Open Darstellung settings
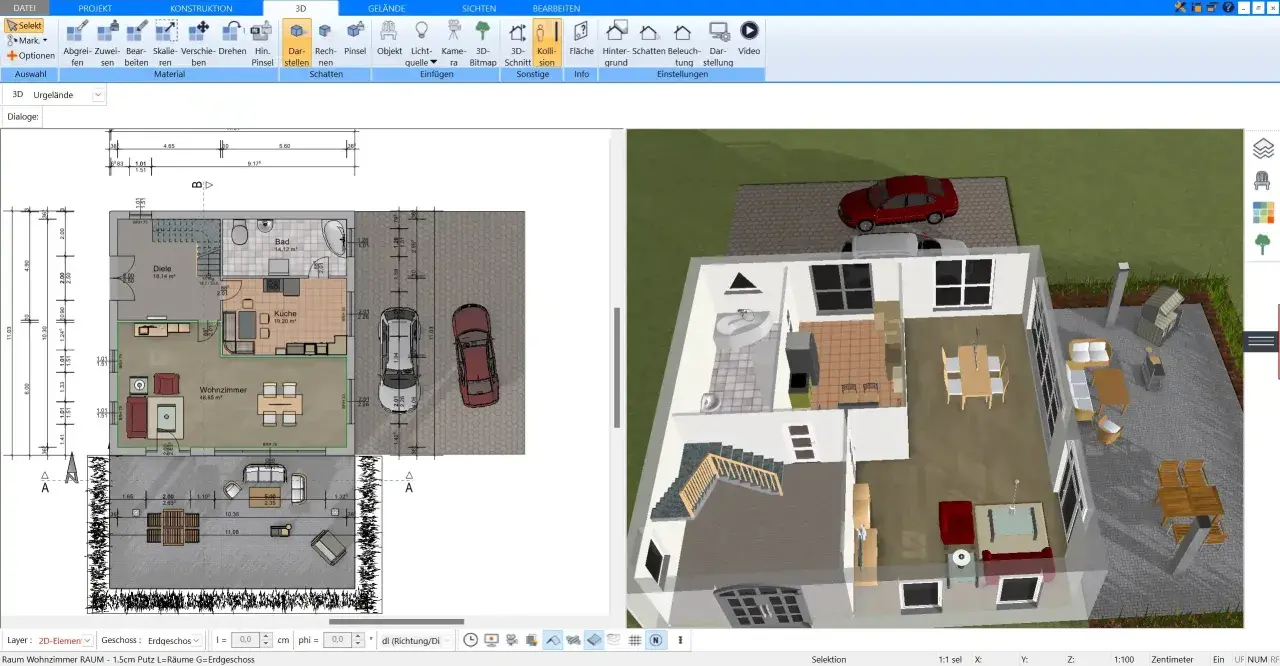This screenshot has width=1280, height=666. (718, 43)
